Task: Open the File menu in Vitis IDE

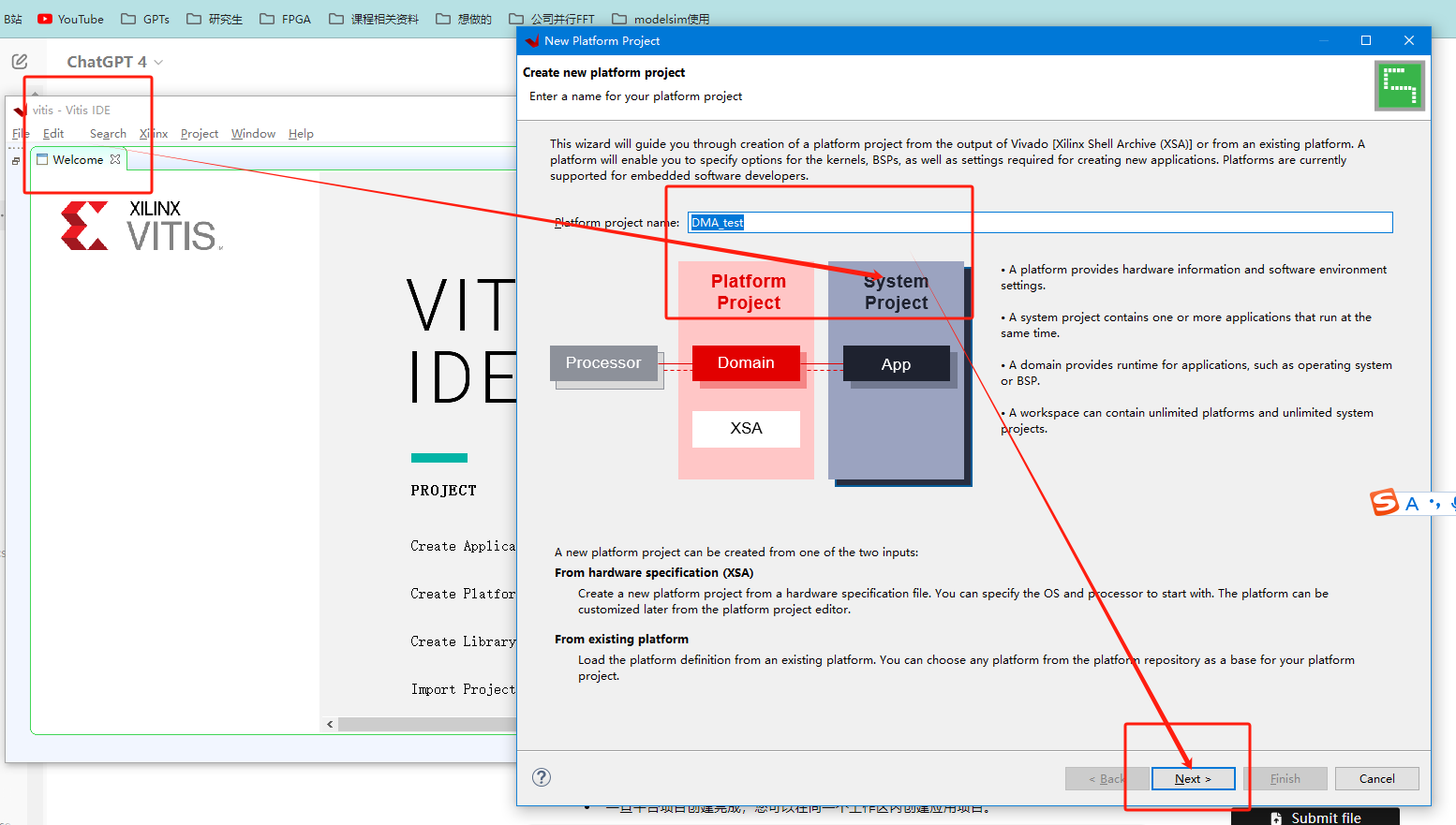Action: 21,134
